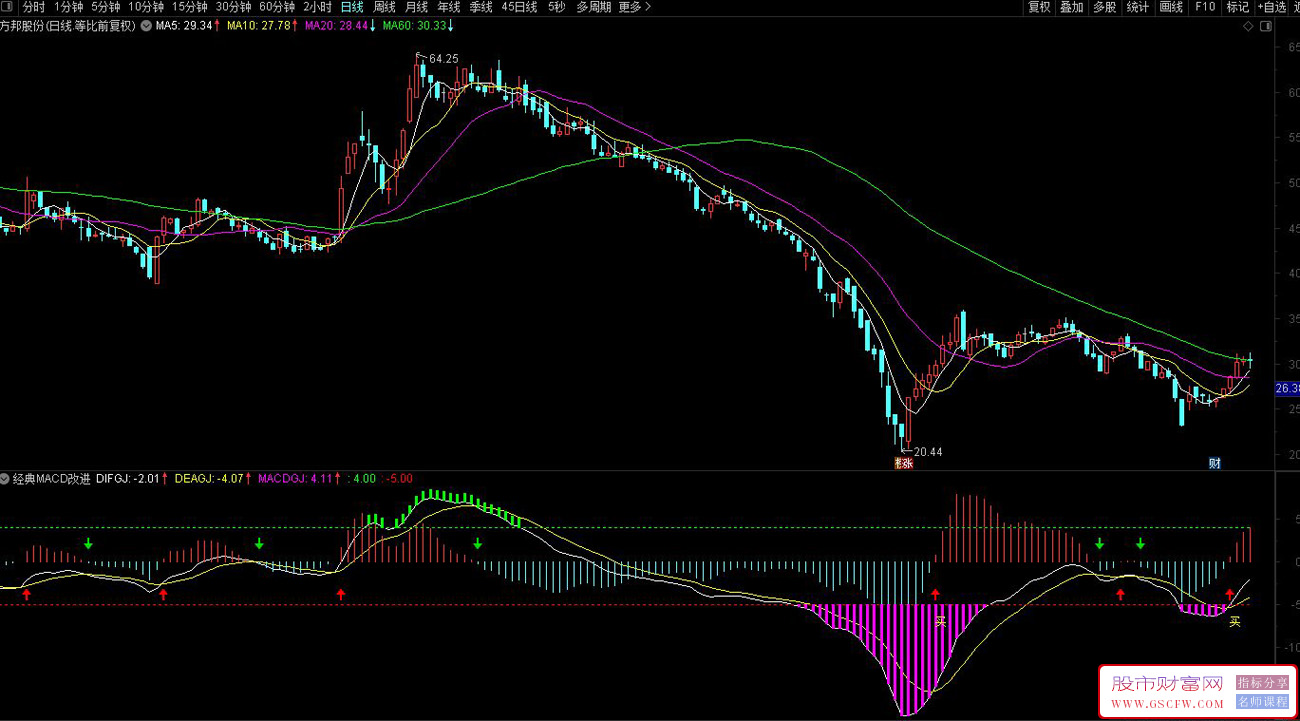Click the first green down arrow in MACD panel

click(88, 543)
